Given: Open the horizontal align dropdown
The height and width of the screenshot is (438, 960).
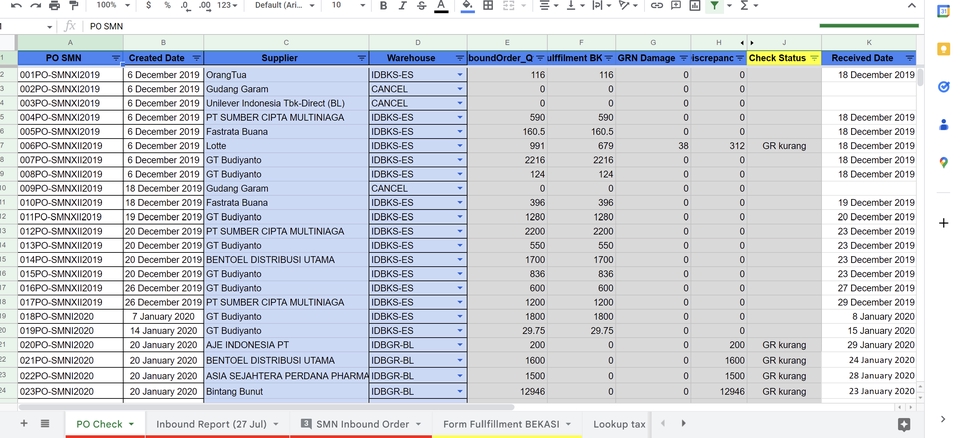Looking at the screenshot, I should (x=549, y=6).
